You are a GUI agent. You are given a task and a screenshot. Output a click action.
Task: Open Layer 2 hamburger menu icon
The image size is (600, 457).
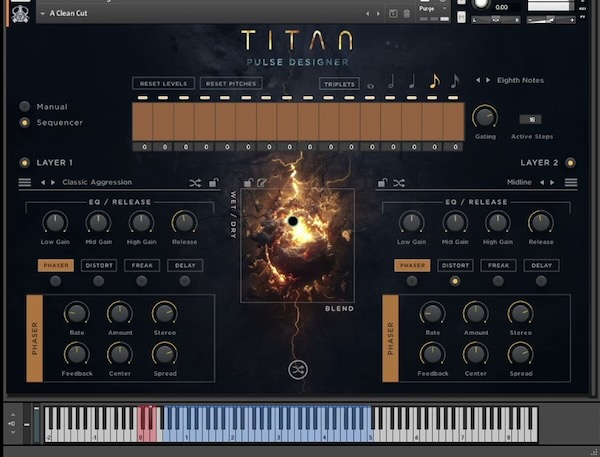pos(571,183)
